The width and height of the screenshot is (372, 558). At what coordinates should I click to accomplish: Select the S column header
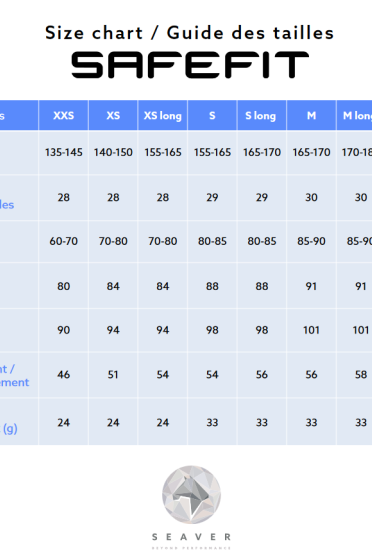tap(212, 115)
